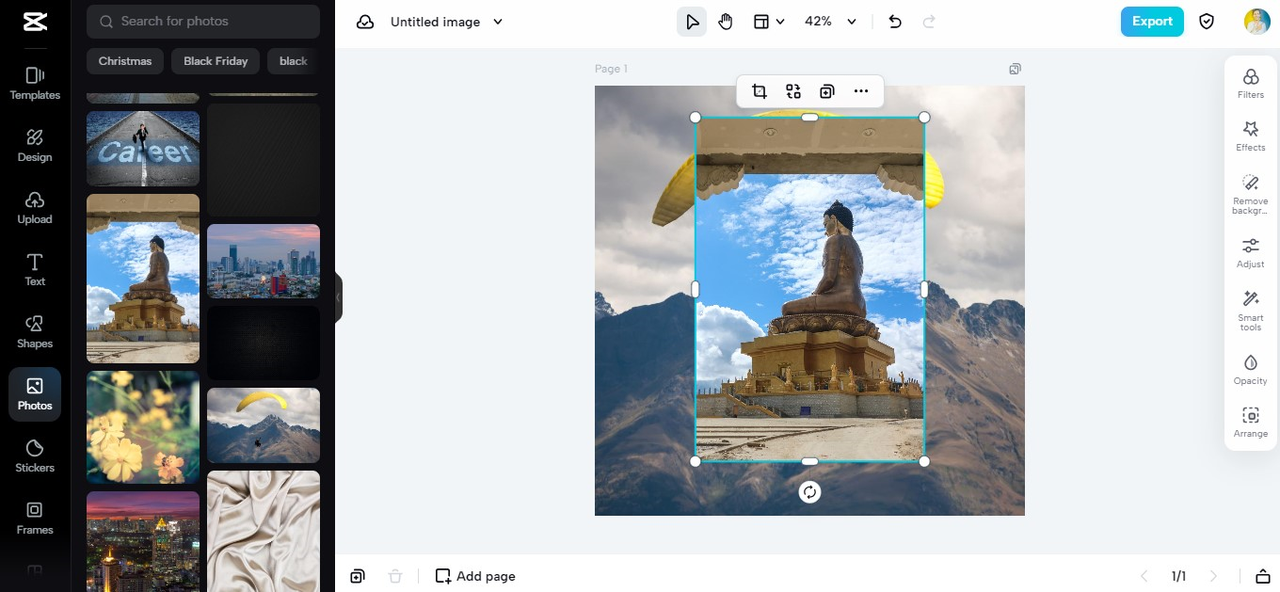Collapse the photos side panel

[338, 297]
